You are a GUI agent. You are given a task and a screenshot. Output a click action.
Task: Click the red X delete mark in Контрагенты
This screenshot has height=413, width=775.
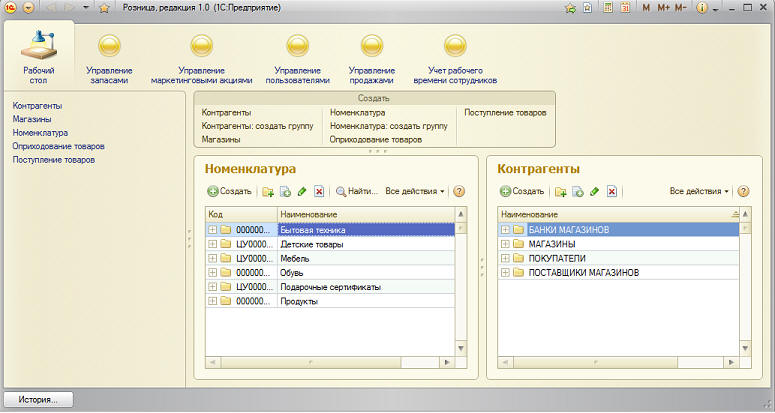612,192
